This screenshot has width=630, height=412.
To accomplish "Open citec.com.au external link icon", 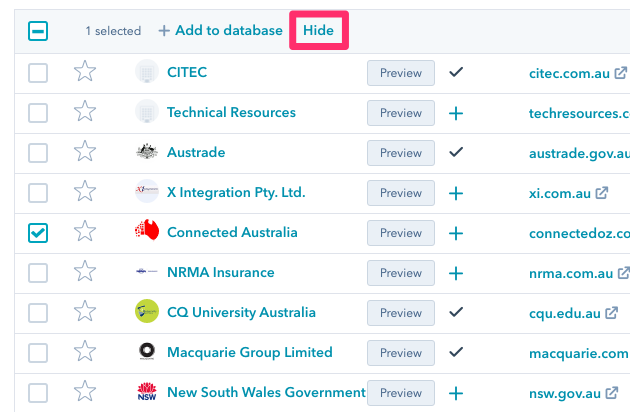I will [620, 73].
